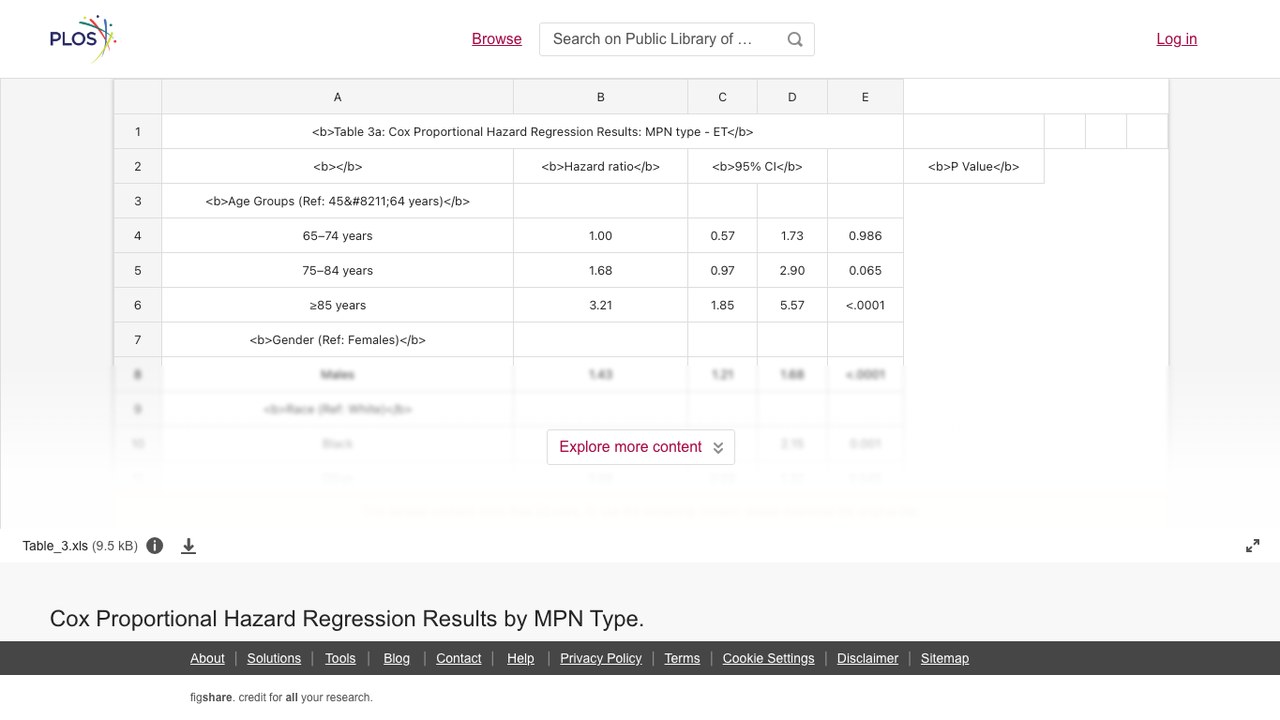Screen dimensions: 1280x720
Task: Click the Table 3a title cell
Action: (532, 132)
